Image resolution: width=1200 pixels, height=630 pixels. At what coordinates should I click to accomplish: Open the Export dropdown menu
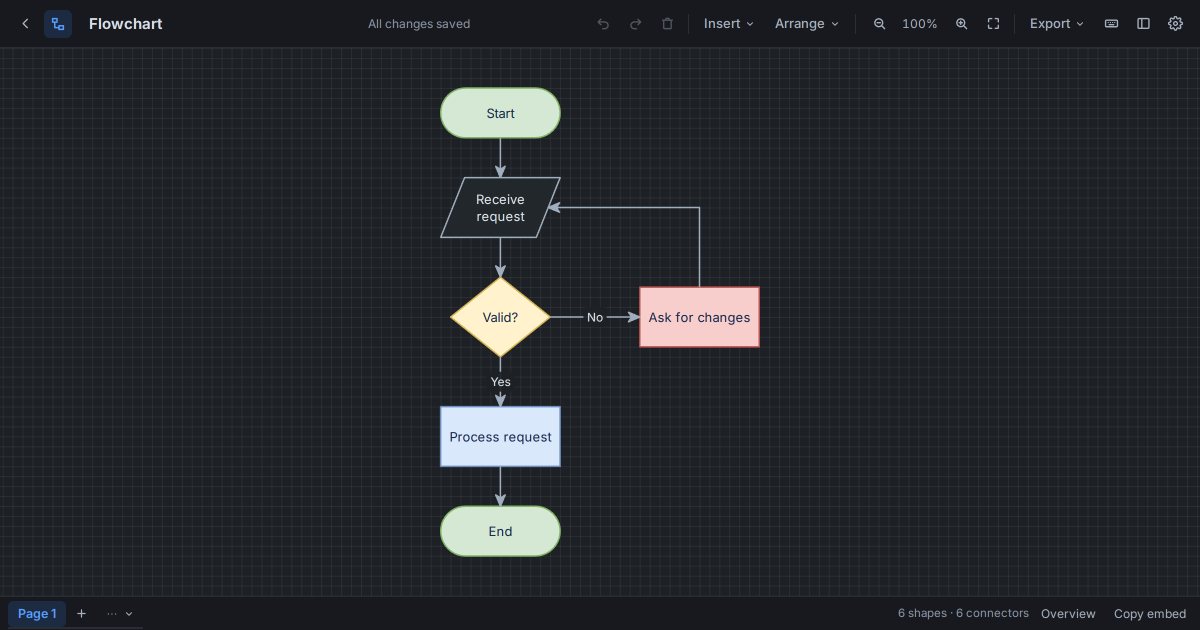pos(1057,24)
